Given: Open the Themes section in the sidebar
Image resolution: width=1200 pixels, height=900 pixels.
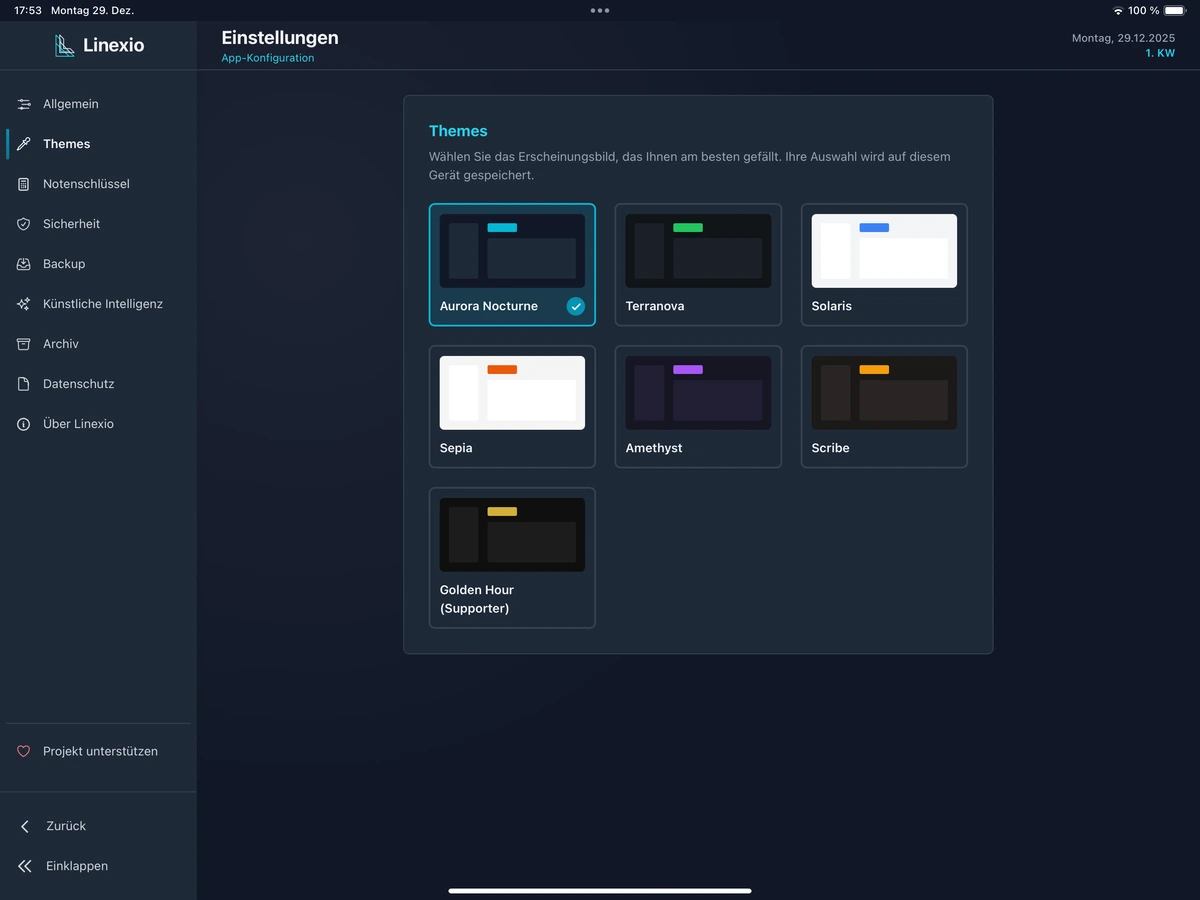Looking at the screenshot, I should [66, 143].
